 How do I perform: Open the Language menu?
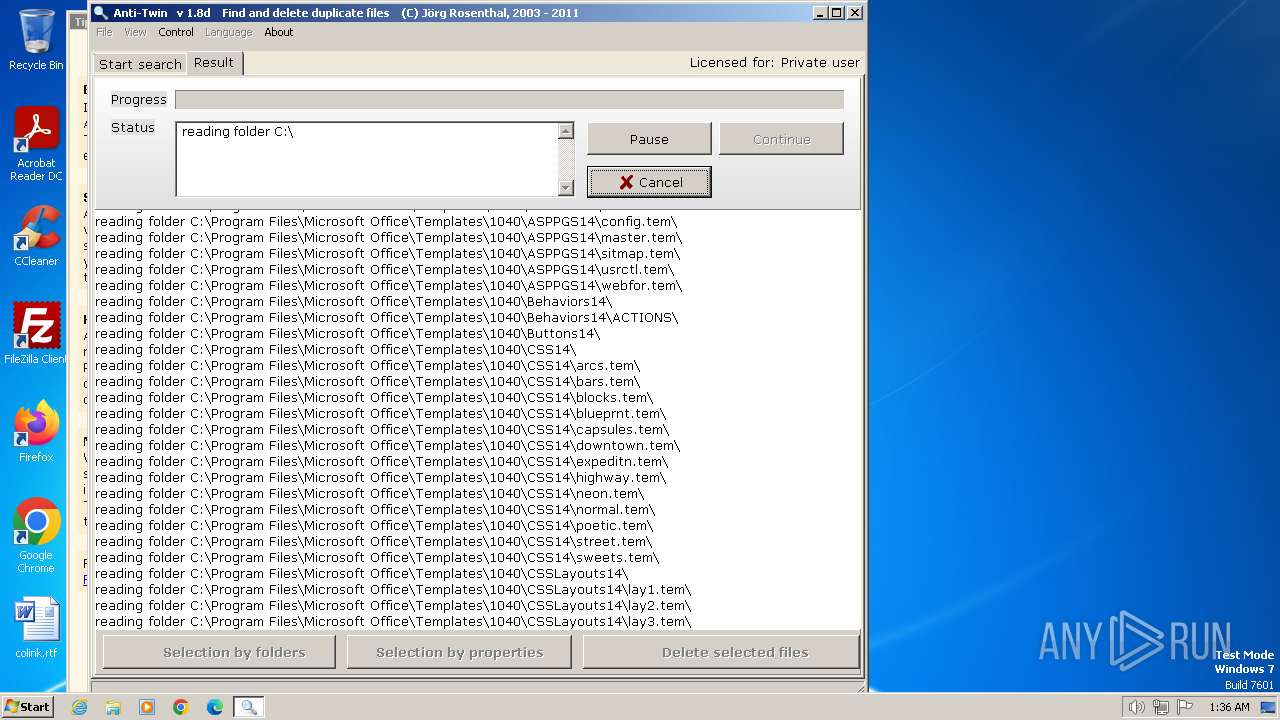coord(228,32)
